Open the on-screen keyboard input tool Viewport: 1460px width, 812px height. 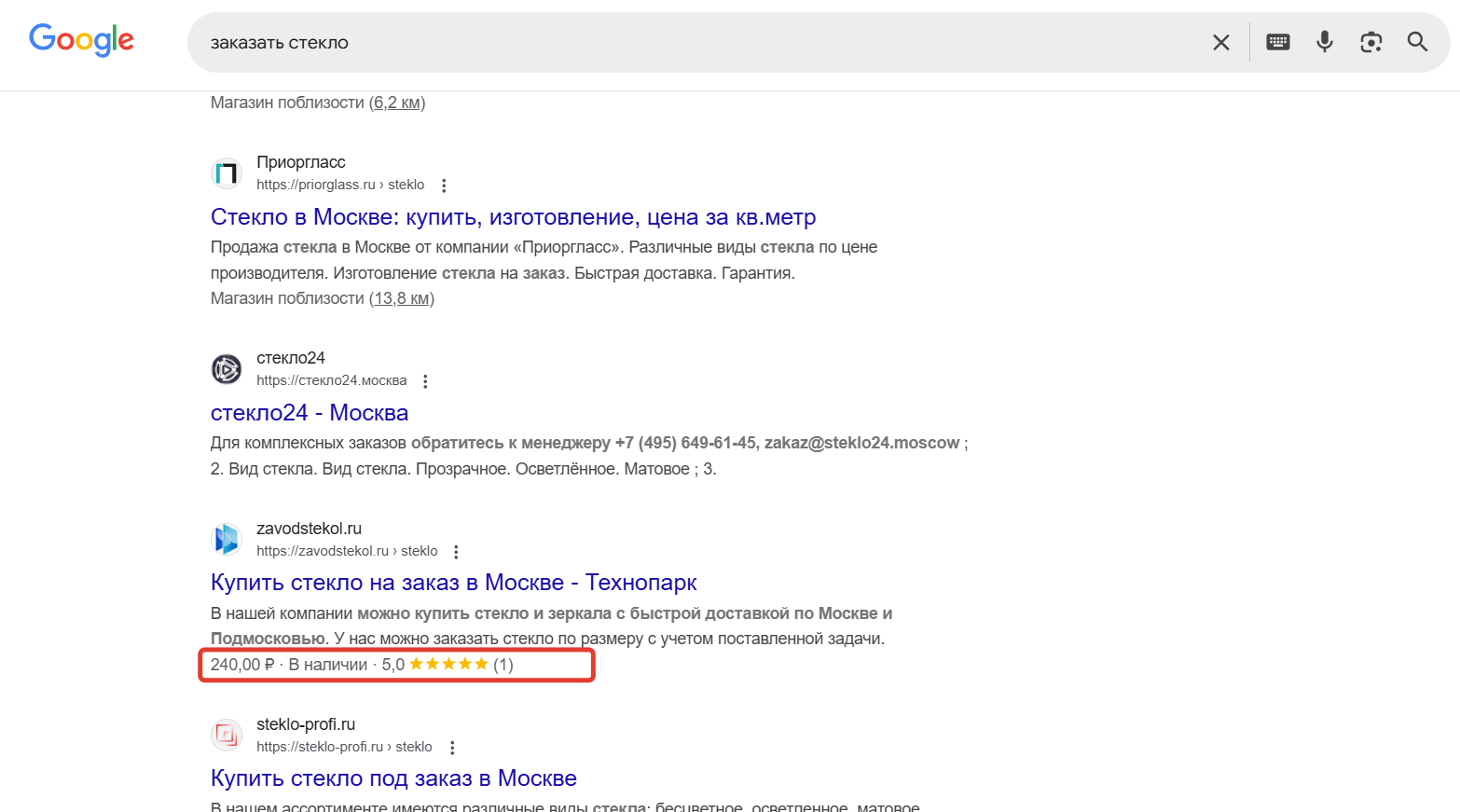pyautogui.click(x=1278, y=42)
